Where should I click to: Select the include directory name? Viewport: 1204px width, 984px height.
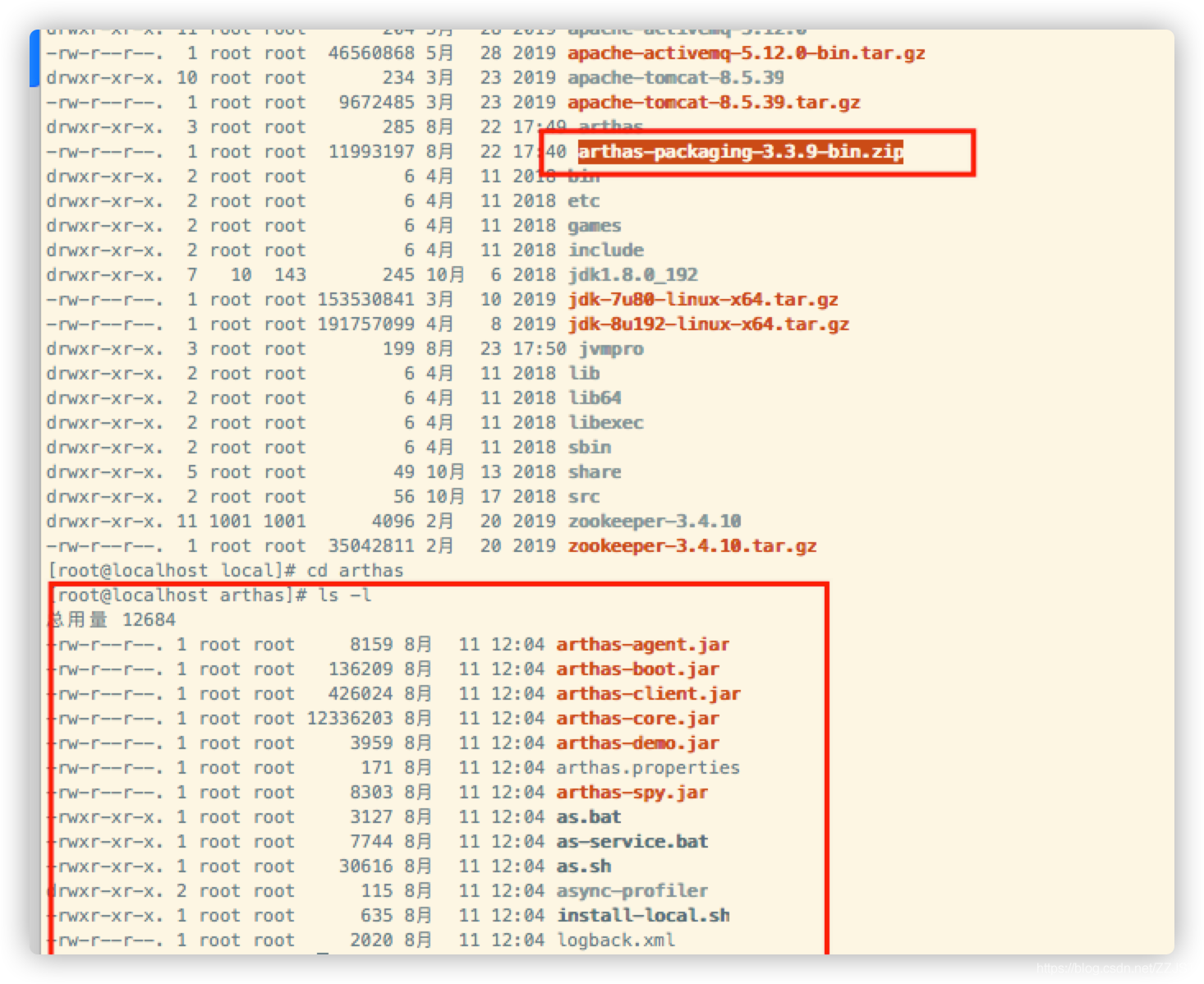coord(605,251)
